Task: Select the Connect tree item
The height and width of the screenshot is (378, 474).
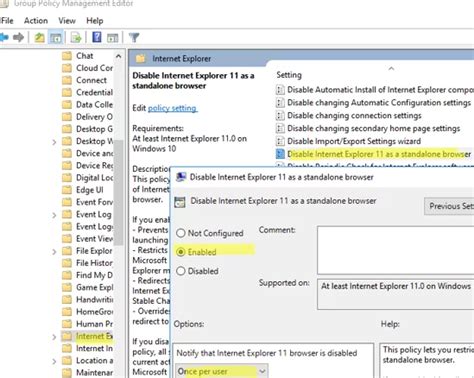Action: pos(91,80)
